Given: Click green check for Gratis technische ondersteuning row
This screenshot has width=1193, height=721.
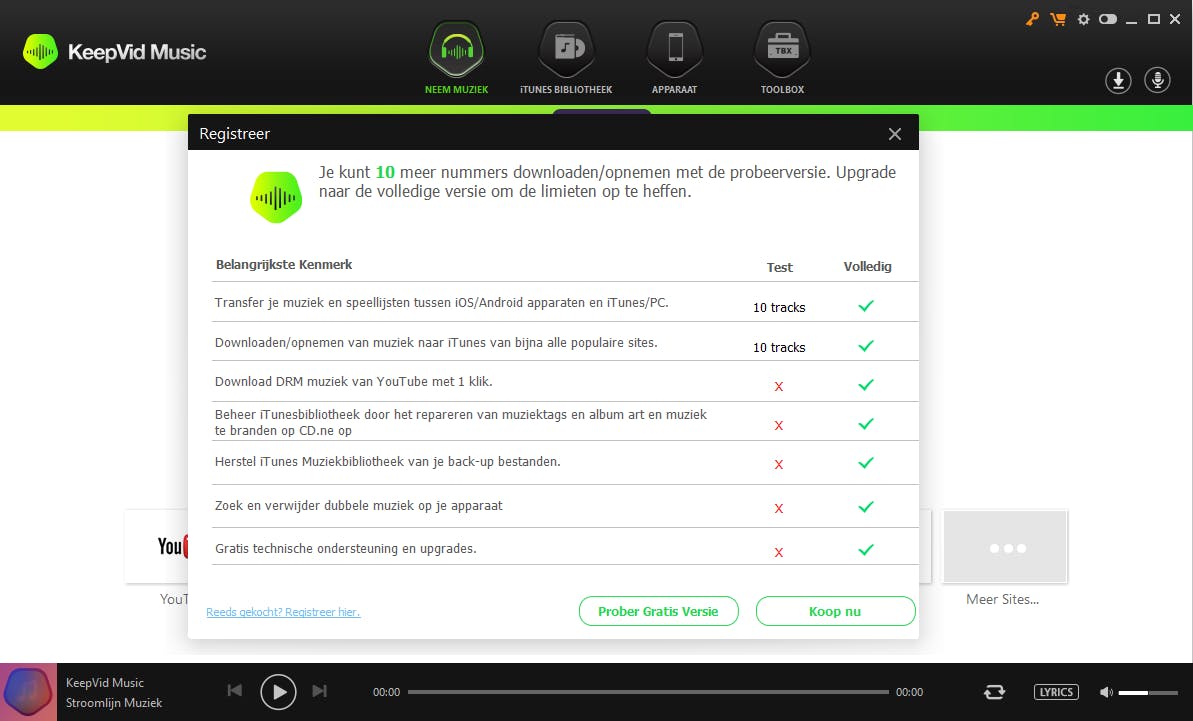Looking at the screenshot, I should pos(866,549).
